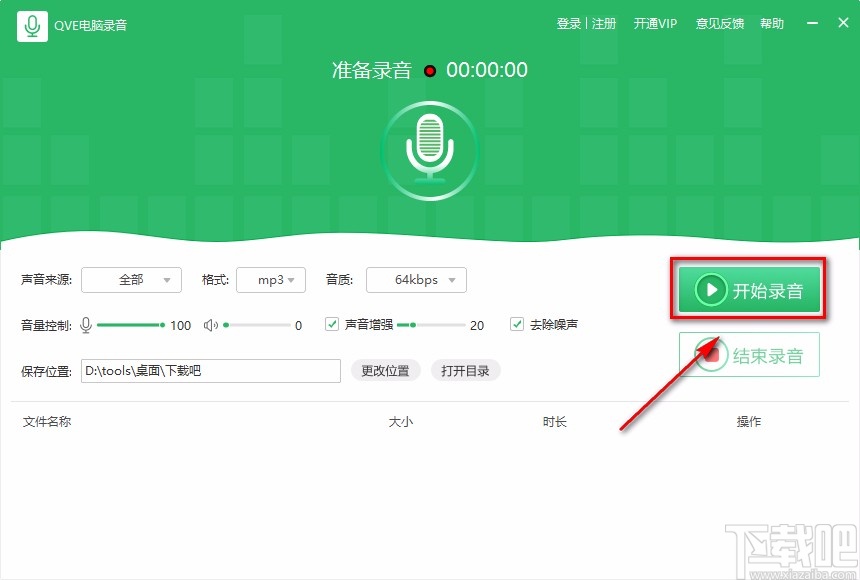Click the speaker volume icon

click(x=210, y=325)
